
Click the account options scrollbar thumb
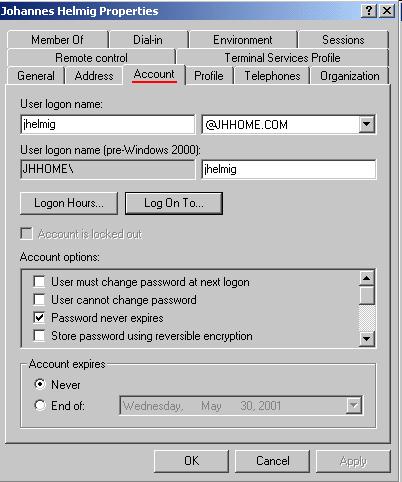pos(367,295)
